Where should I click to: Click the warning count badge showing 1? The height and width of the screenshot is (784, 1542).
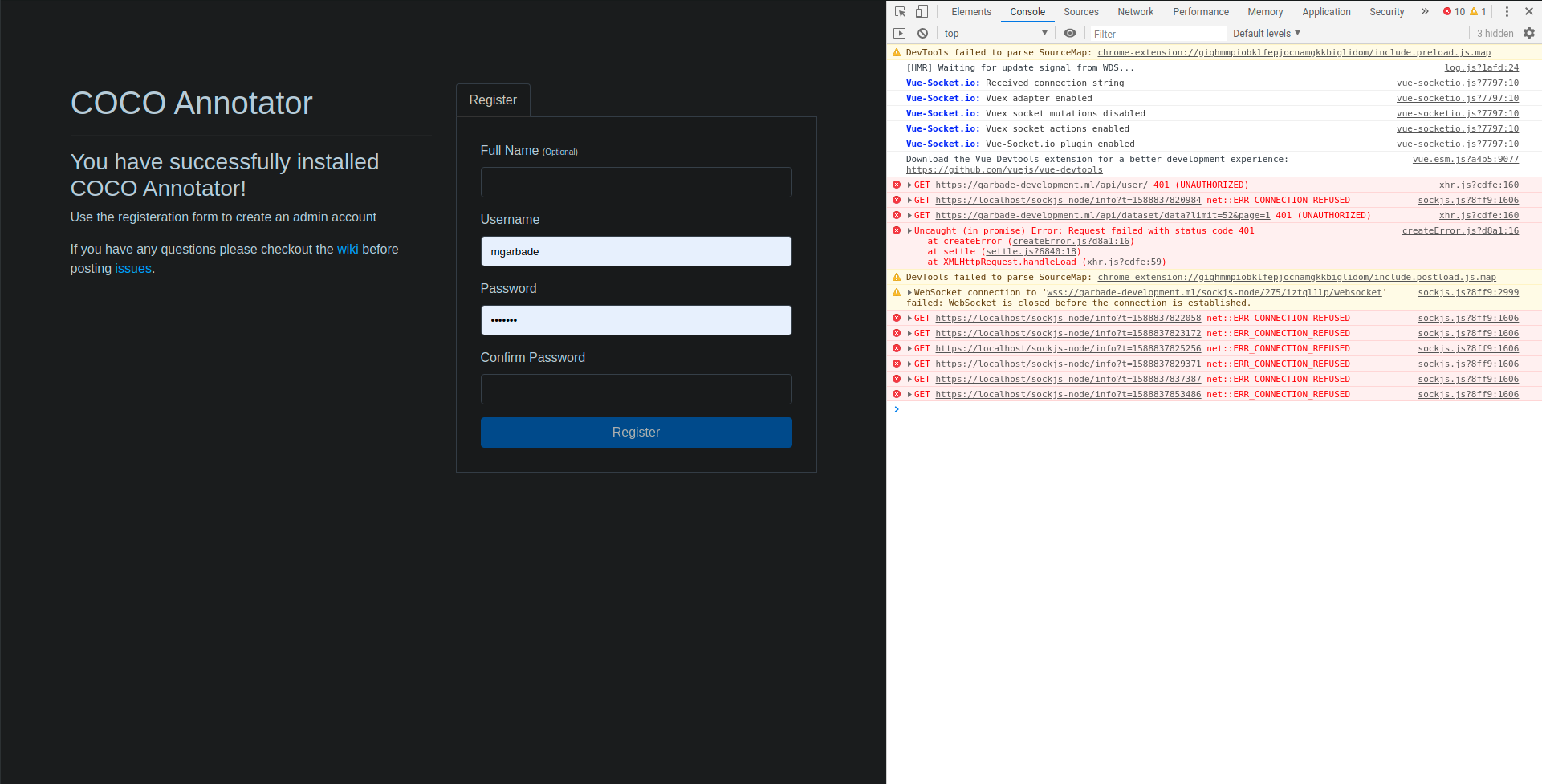[1478, 11]
